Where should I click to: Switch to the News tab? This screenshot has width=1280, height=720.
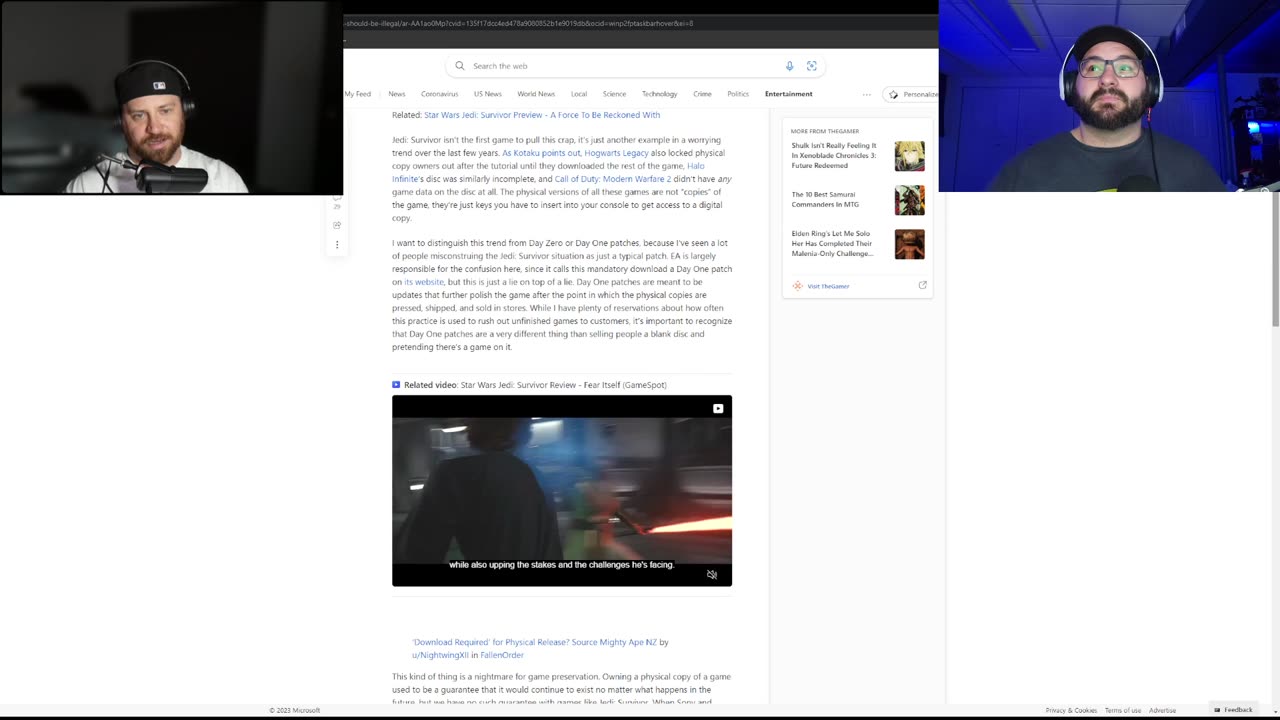397,94
